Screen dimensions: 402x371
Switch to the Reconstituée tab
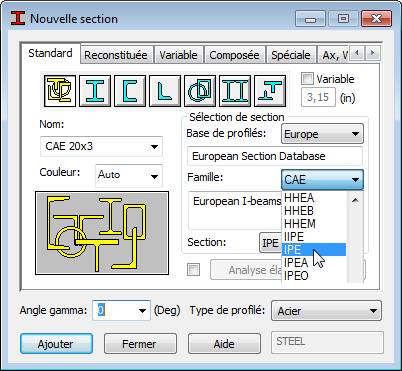click(x=116, y=55)
